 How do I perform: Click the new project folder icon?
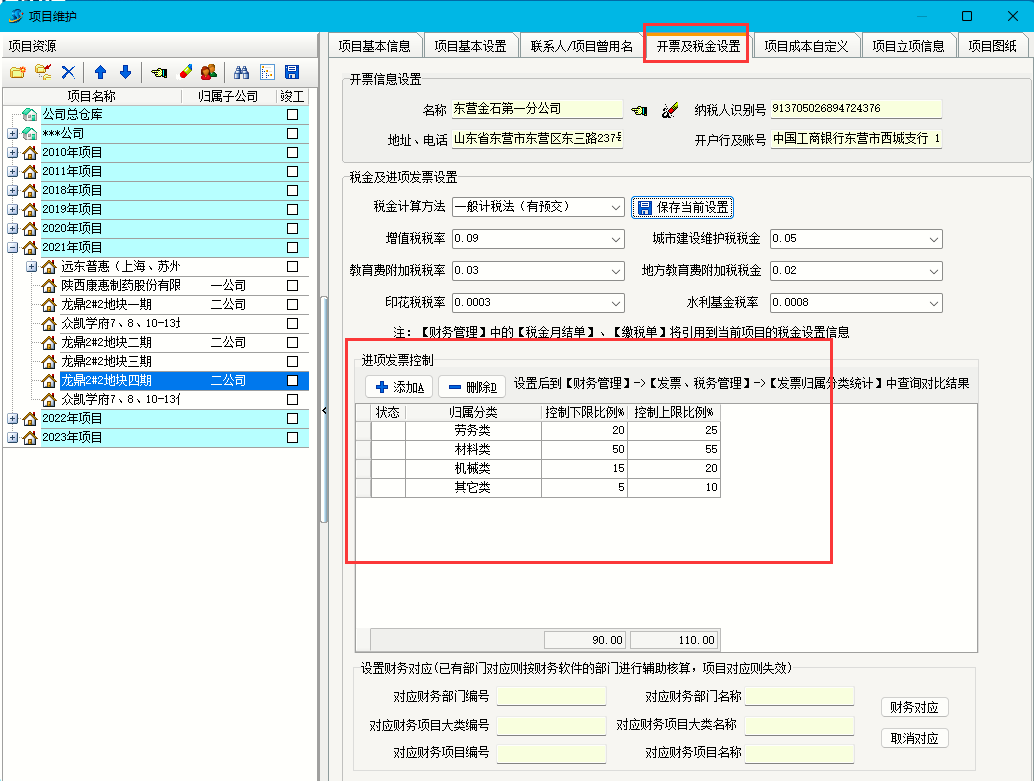[17, 72]
